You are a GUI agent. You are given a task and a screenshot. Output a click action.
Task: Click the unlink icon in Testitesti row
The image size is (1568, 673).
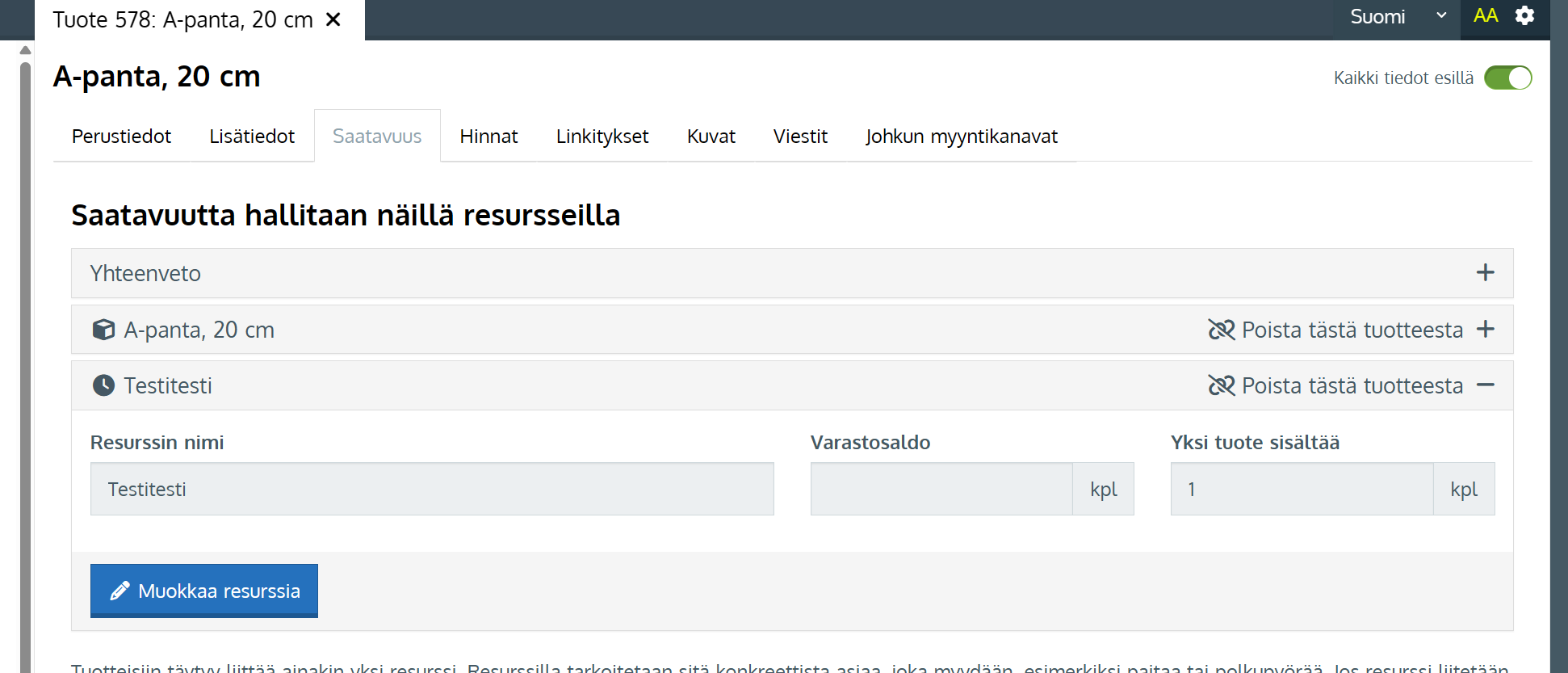1222,385
